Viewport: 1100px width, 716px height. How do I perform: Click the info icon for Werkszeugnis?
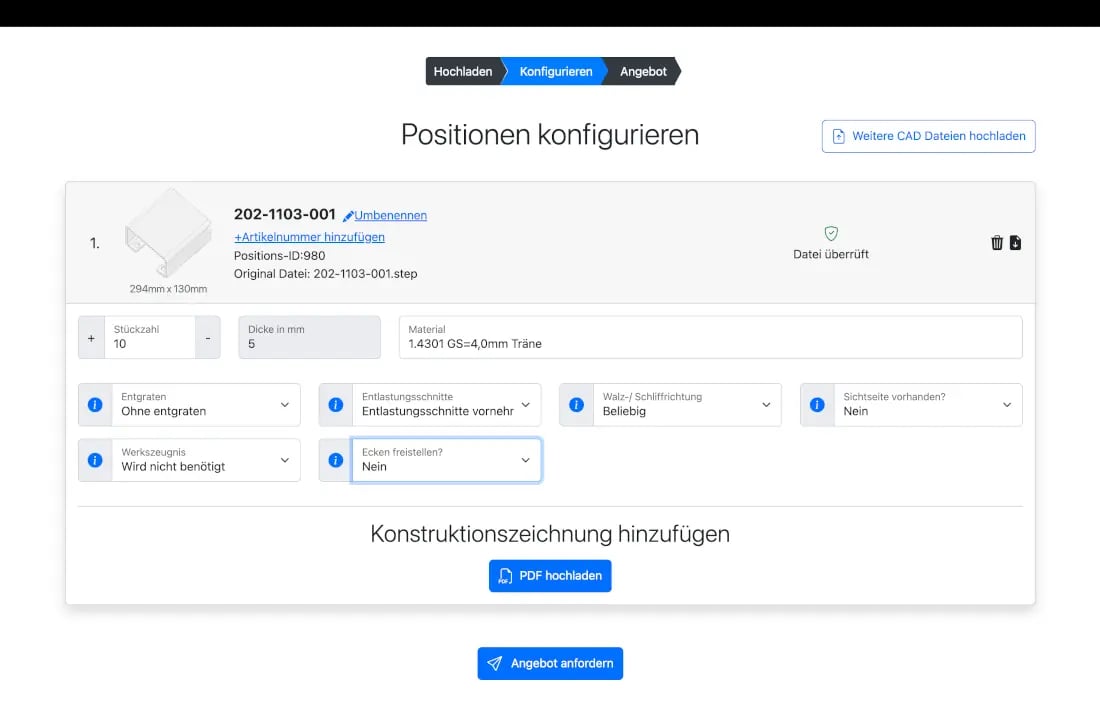94,460
